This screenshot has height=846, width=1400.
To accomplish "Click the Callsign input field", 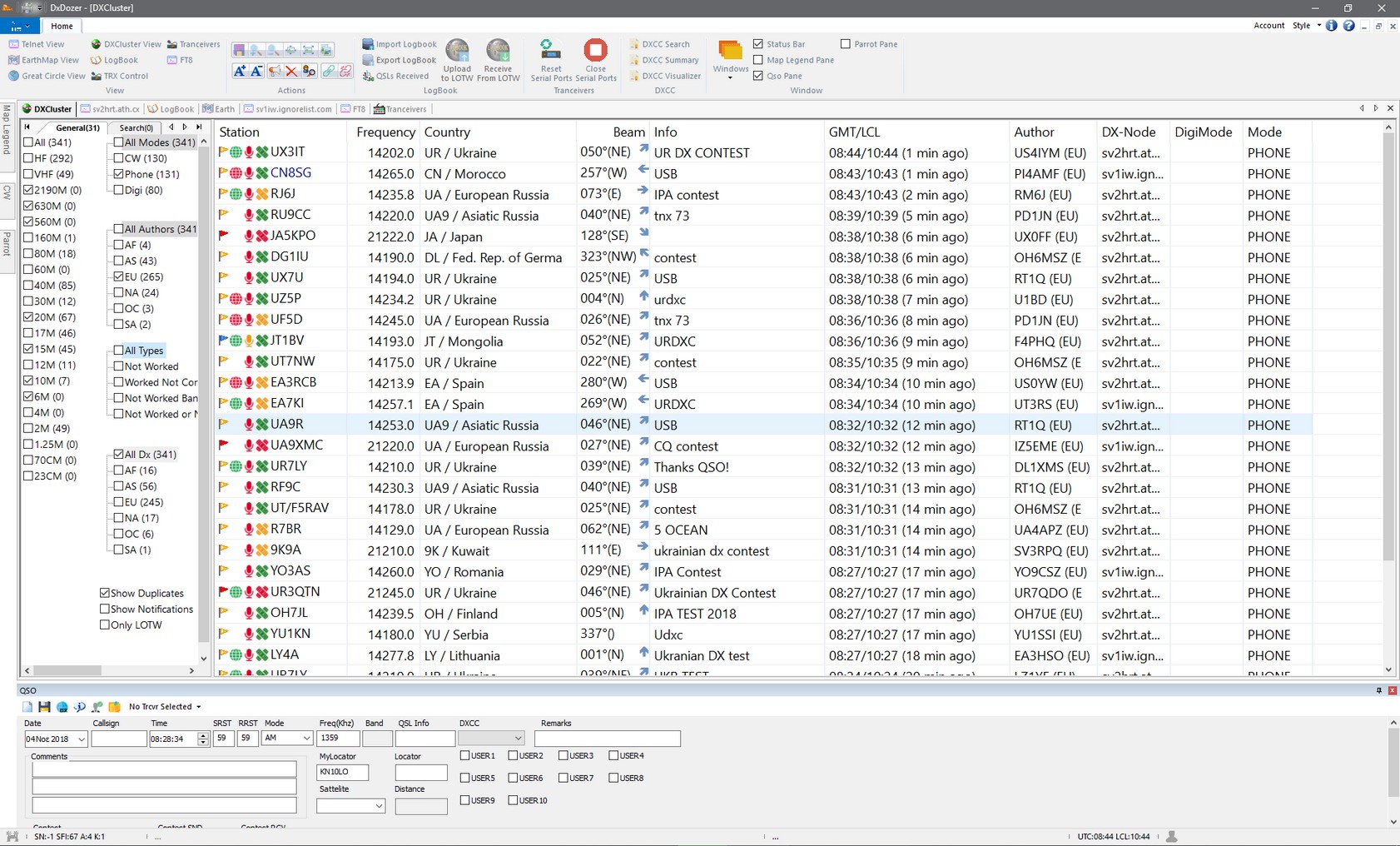I will 119,739.
